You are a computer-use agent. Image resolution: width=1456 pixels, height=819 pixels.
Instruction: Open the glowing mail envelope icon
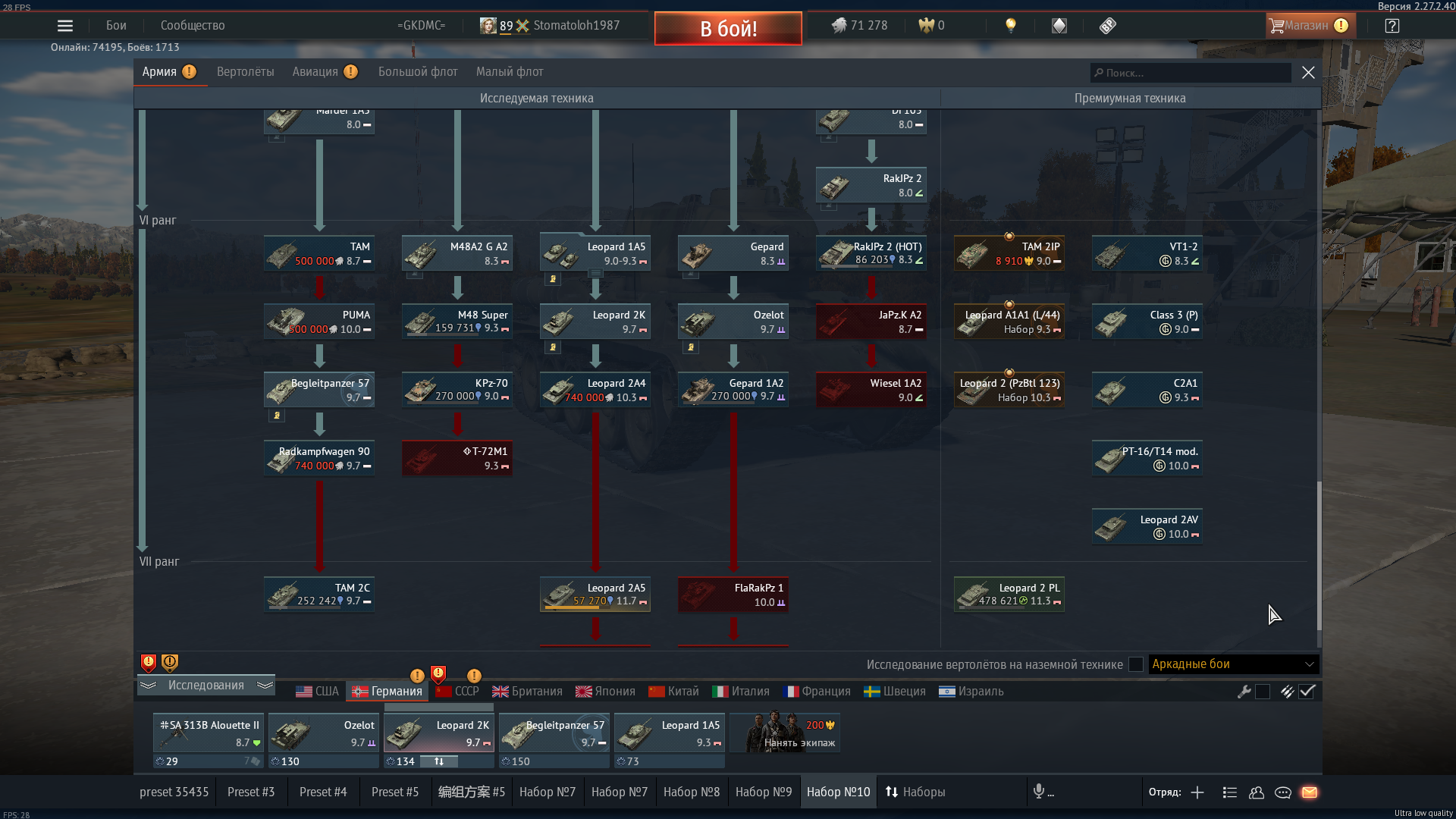tap(1310, 792)
